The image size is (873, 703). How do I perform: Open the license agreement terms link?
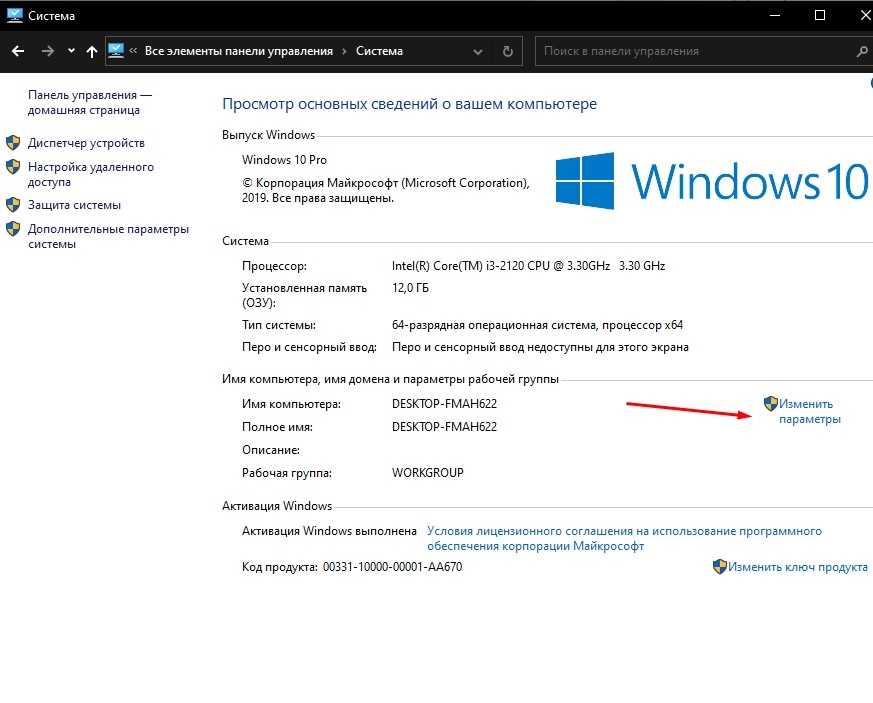point(624,538)
